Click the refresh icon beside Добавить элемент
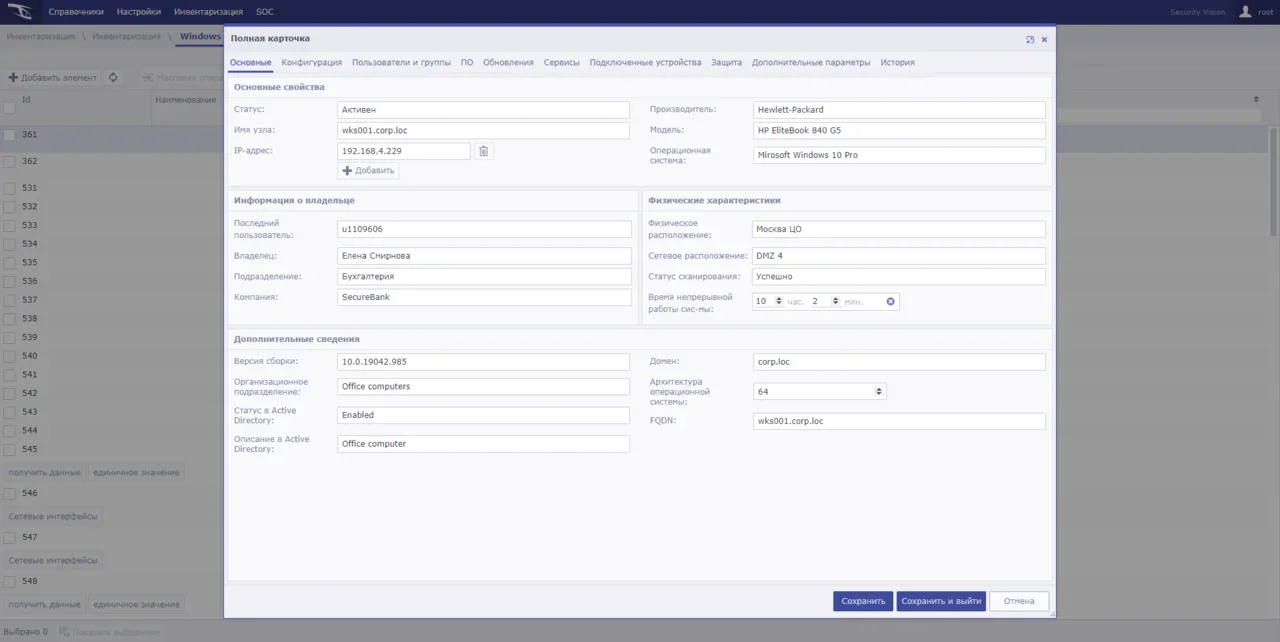 [113, 78]
